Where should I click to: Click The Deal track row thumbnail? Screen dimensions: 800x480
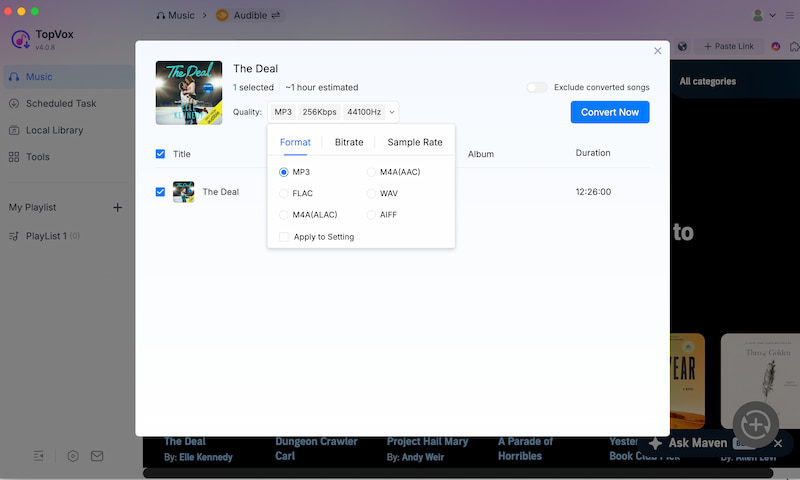183,192
